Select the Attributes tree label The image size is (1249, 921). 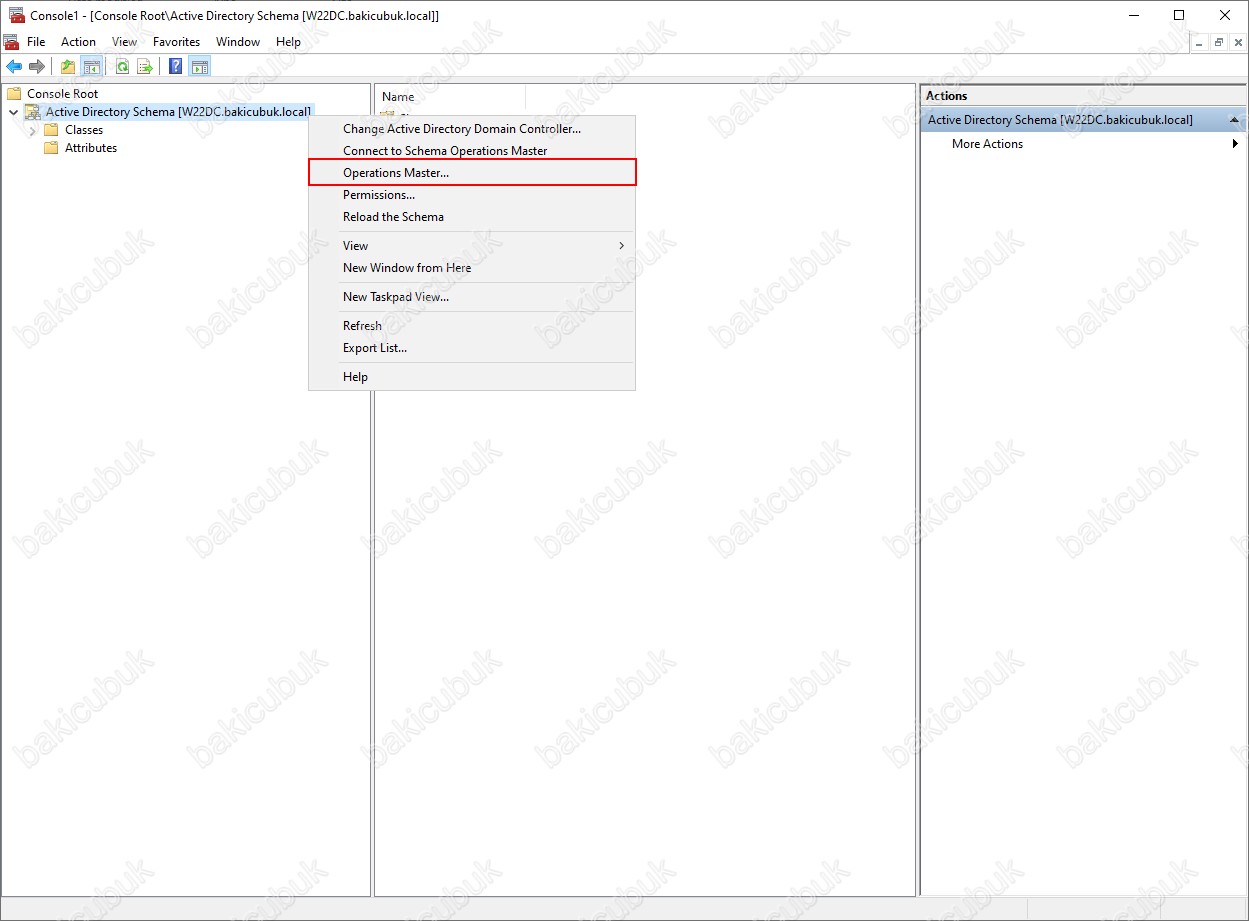(x=91, y=148)
